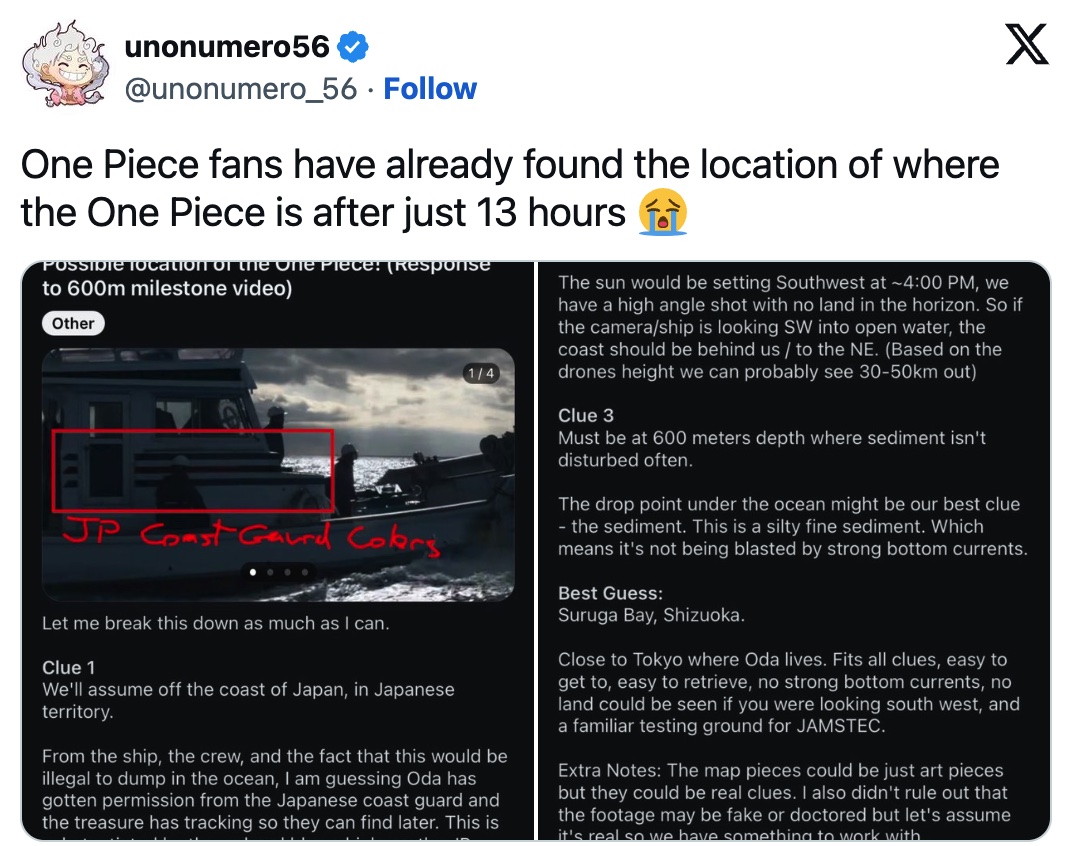Go to the third carousel dot
The width and height of the screenshot is (1072, 846).
pyautogui.click(x=288, y=573)
